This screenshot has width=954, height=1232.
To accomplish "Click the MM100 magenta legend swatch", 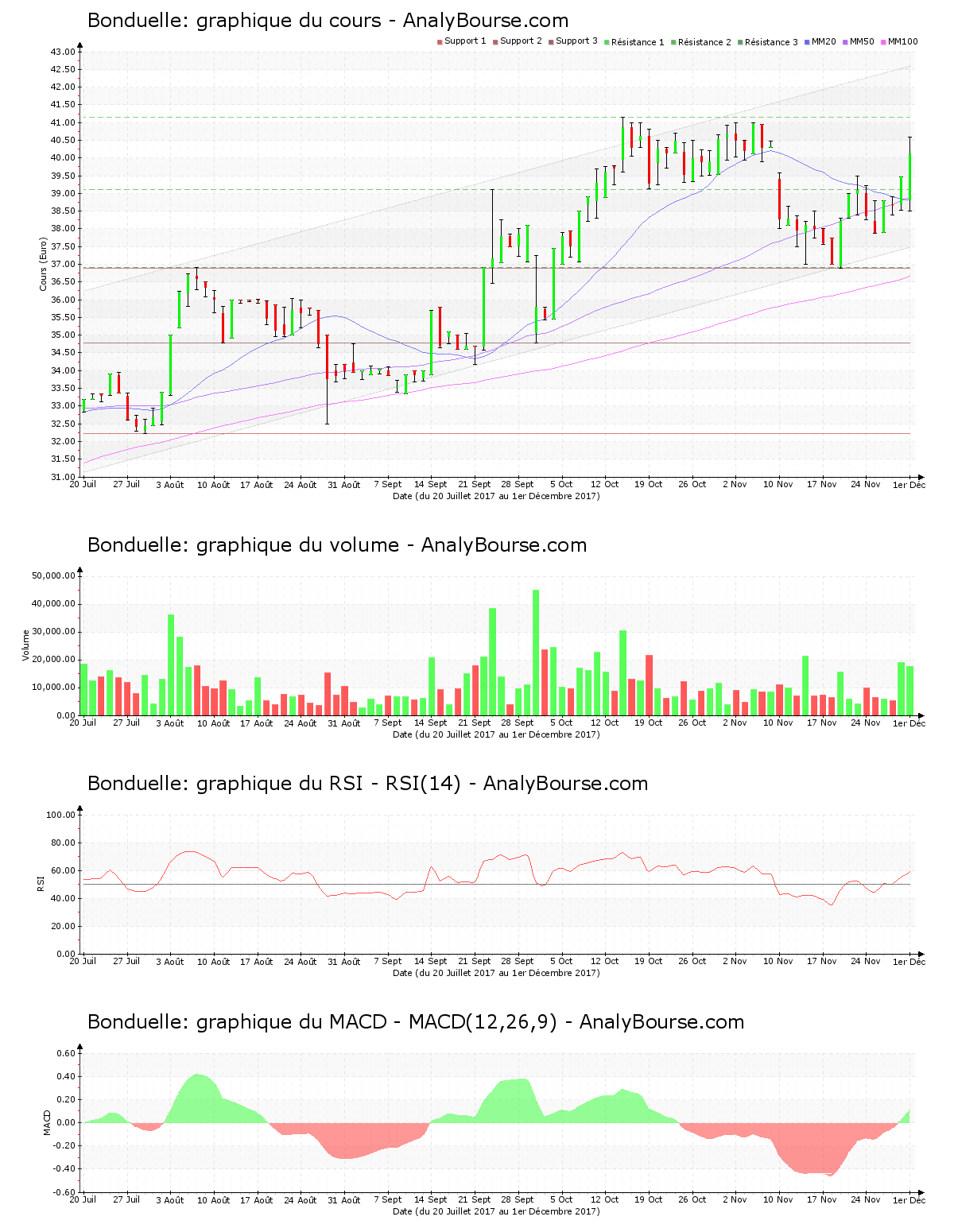I will click(x=883, y=42).
